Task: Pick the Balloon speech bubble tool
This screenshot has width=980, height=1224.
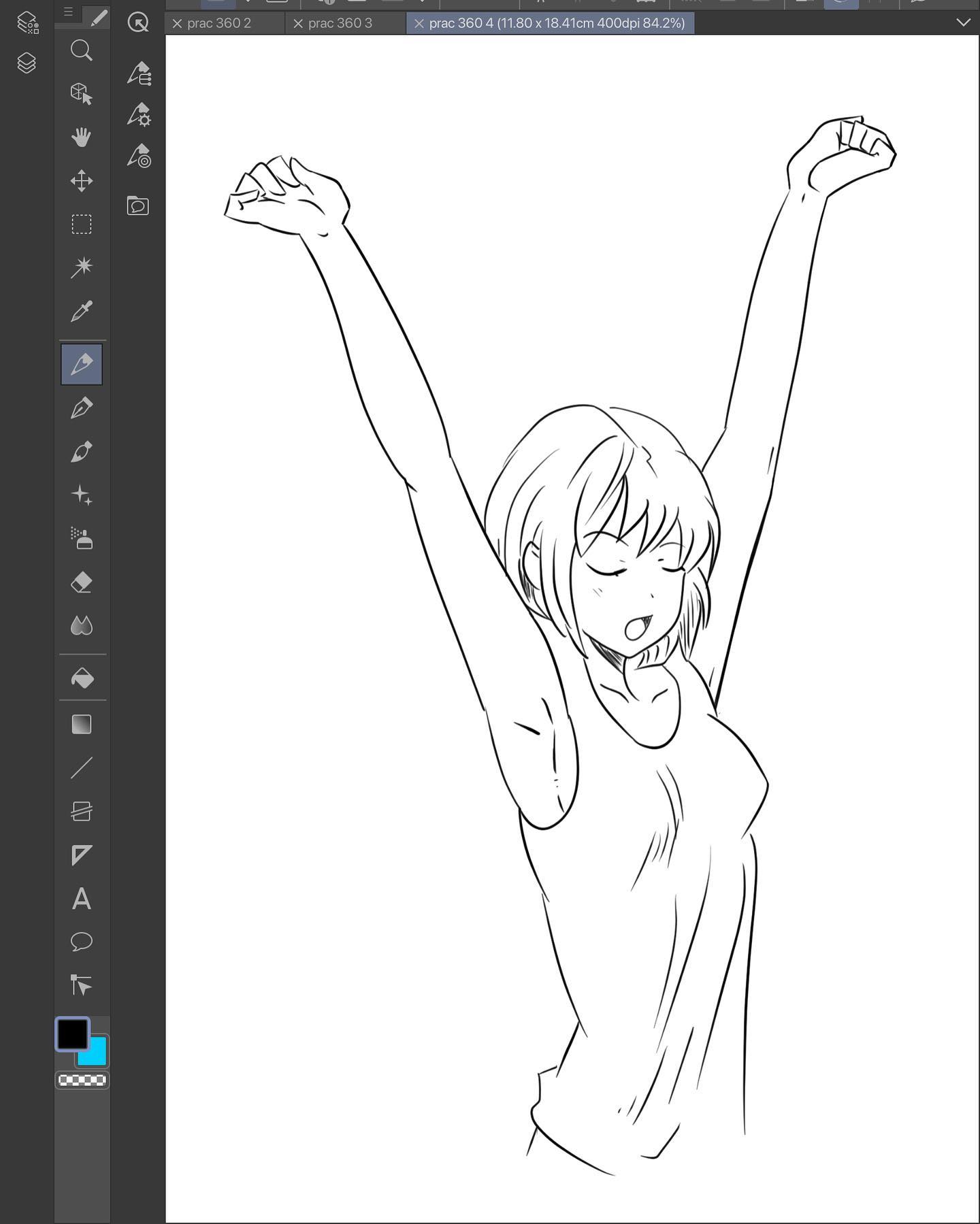Action: 82,942
